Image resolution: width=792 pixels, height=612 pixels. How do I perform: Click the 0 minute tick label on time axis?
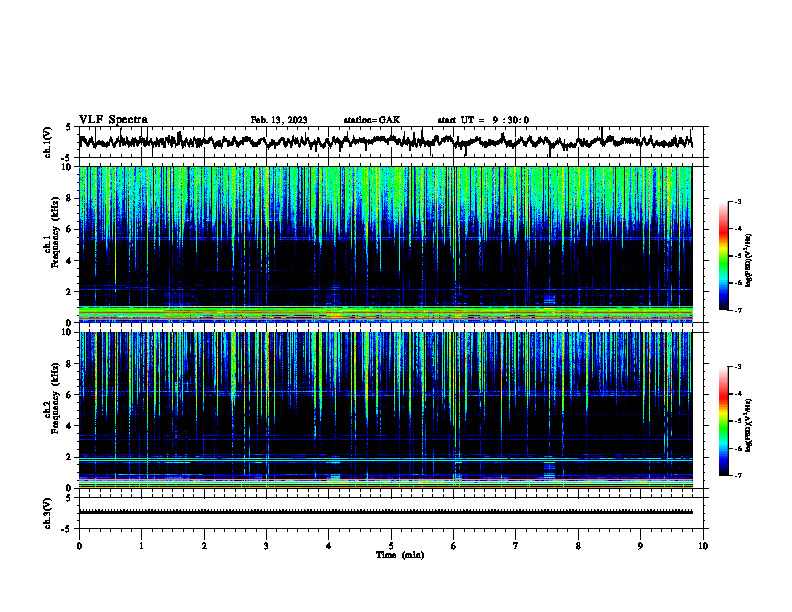point(79,546)
